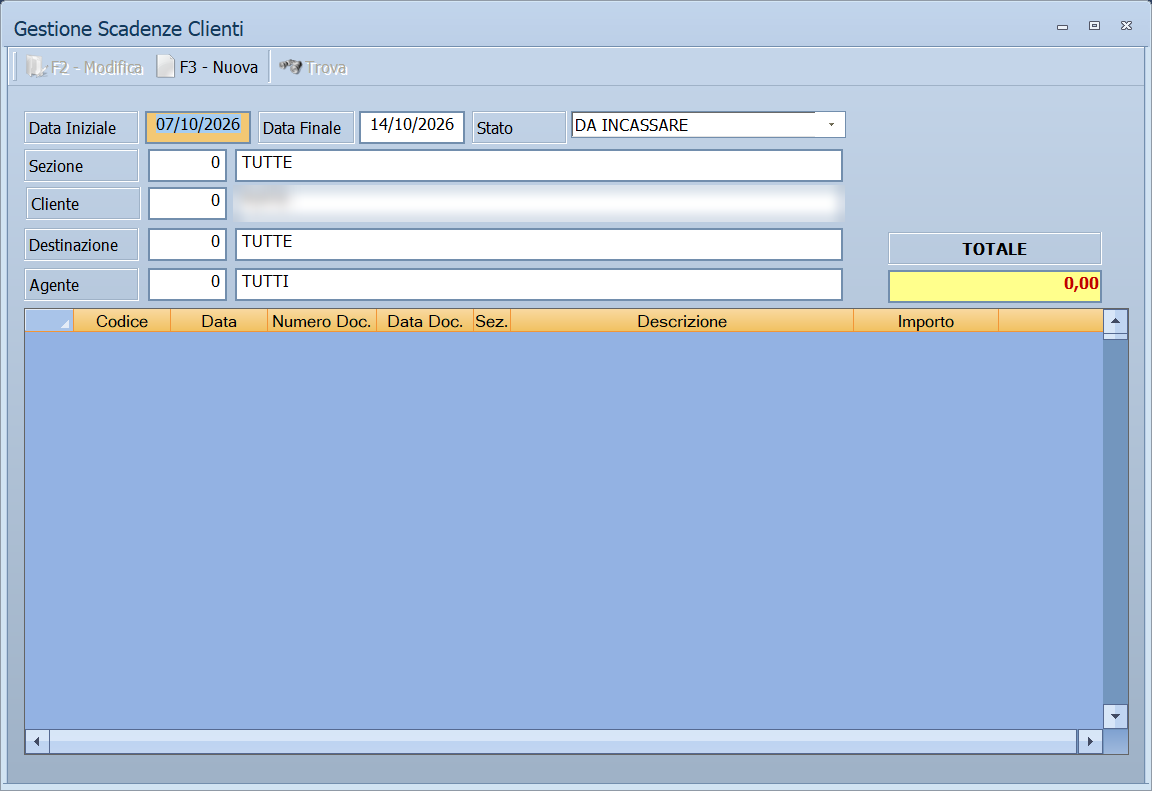
Task: Click the Agente code number field
Action: [187, 284]
